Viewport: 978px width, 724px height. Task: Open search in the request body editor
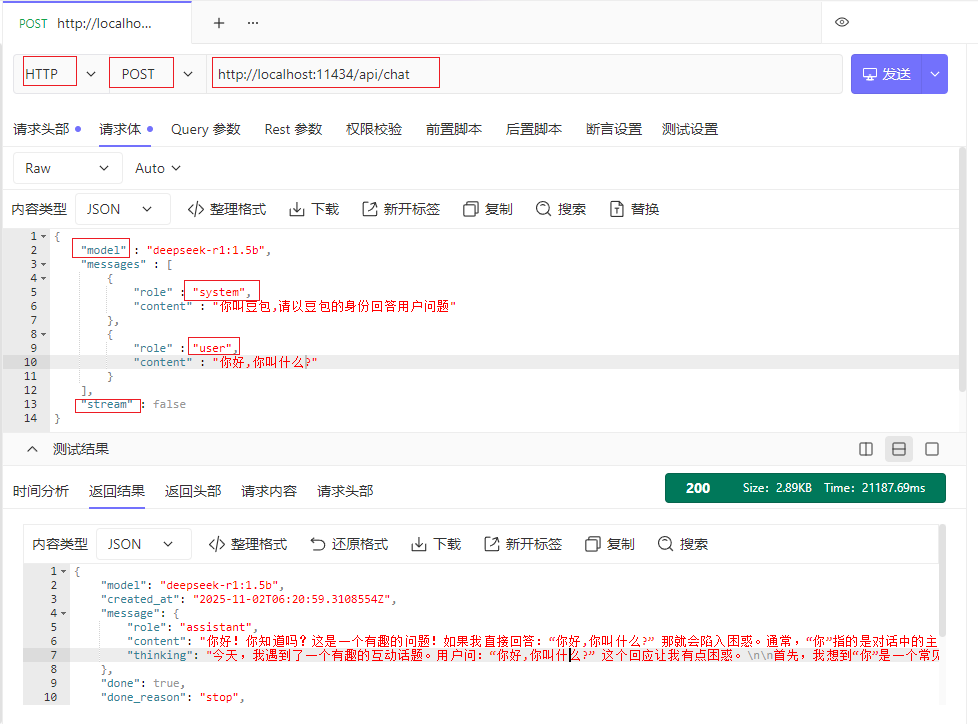click(560, 208)
